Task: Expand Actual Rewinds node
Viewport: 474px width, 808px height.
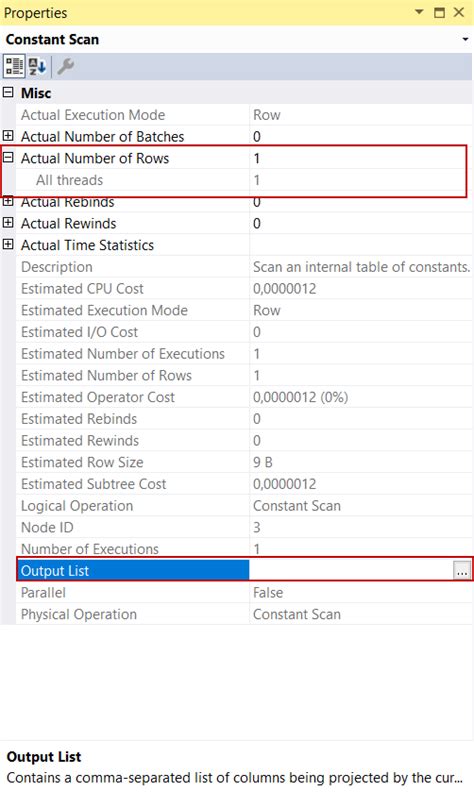Action: pyautogui.click(x=8, y=223)
